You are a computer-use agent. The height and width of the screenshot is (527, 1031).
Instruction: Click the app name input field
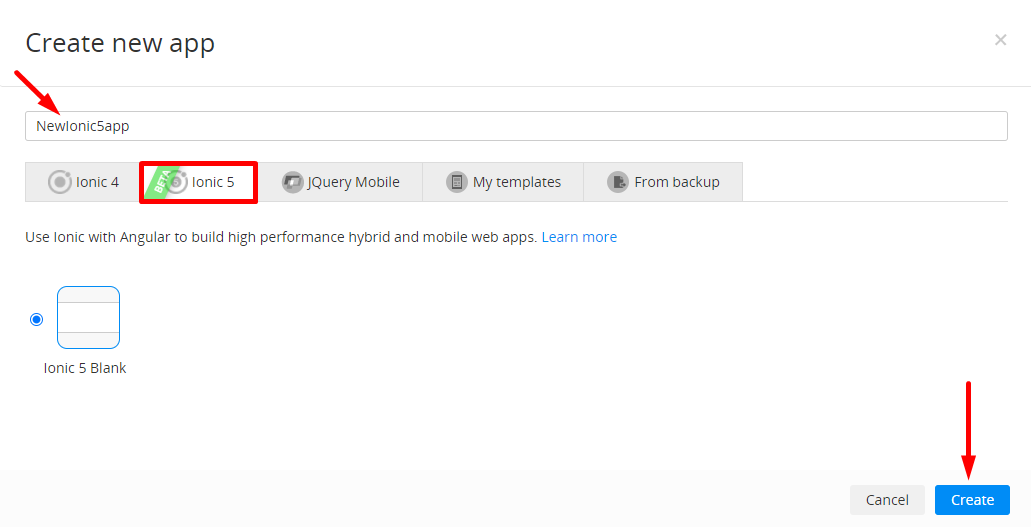pyautogui.click(x=516, y=126)
